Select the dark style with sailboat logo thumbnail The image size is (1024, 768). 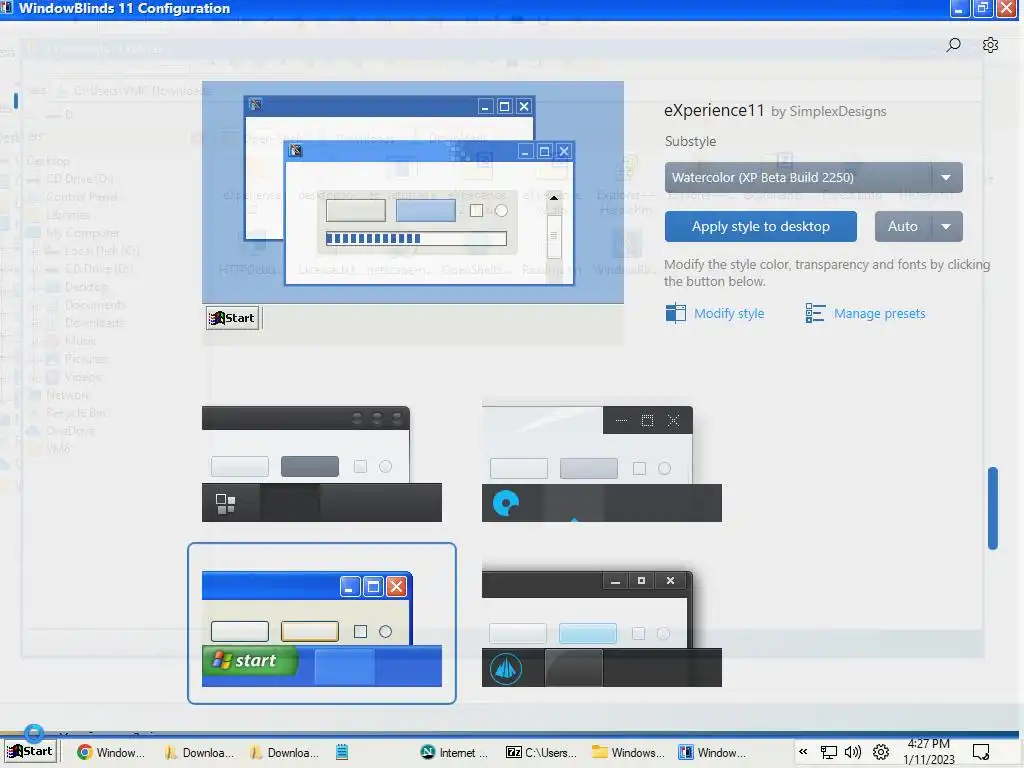[x=601, y=628]
